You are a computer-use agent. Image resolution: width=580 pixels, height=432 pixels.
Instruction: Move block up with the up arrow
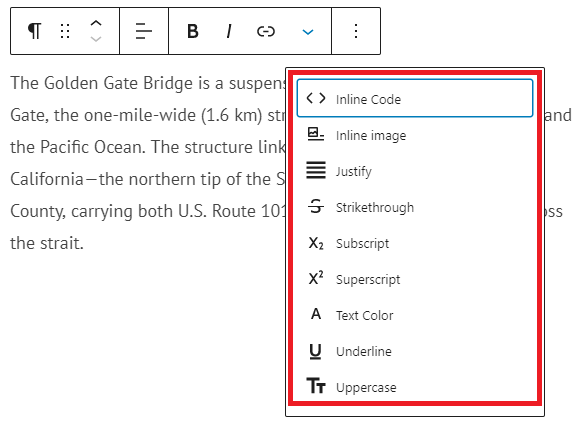[x=96, y=23]
